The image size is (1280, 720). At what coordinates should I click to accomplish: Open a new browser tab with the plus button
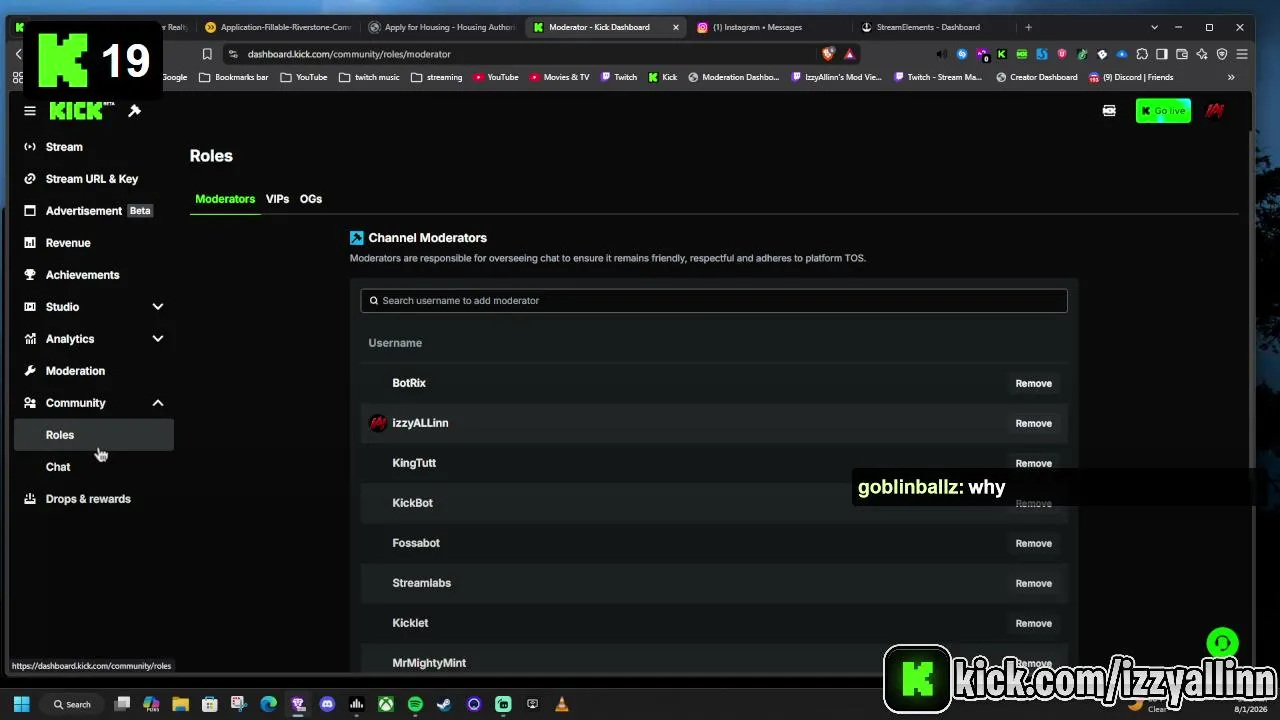click(x=1028, y=27)
